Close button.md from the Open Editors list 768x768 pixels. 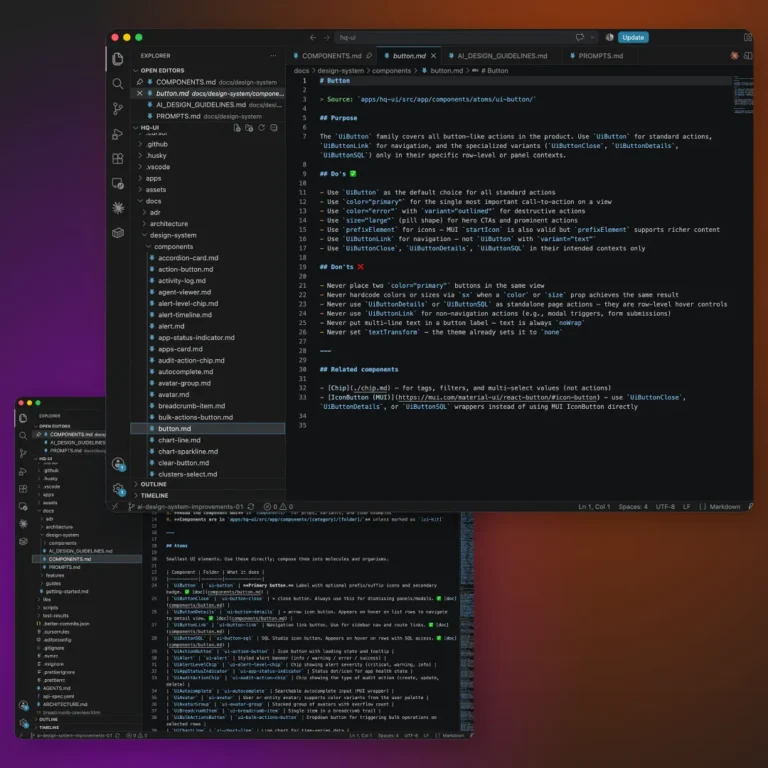[x=140, y=93]
